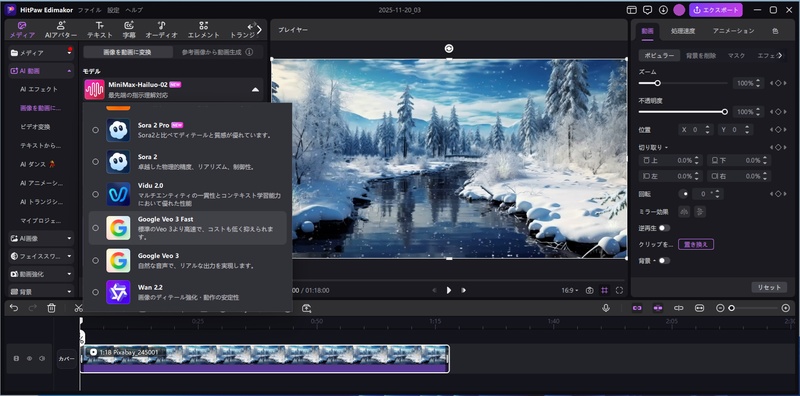Show info icon beside 参考画像から動画生成
Image resolution: width=800 pixels, height=396 pixels.
tap(249, 52)
